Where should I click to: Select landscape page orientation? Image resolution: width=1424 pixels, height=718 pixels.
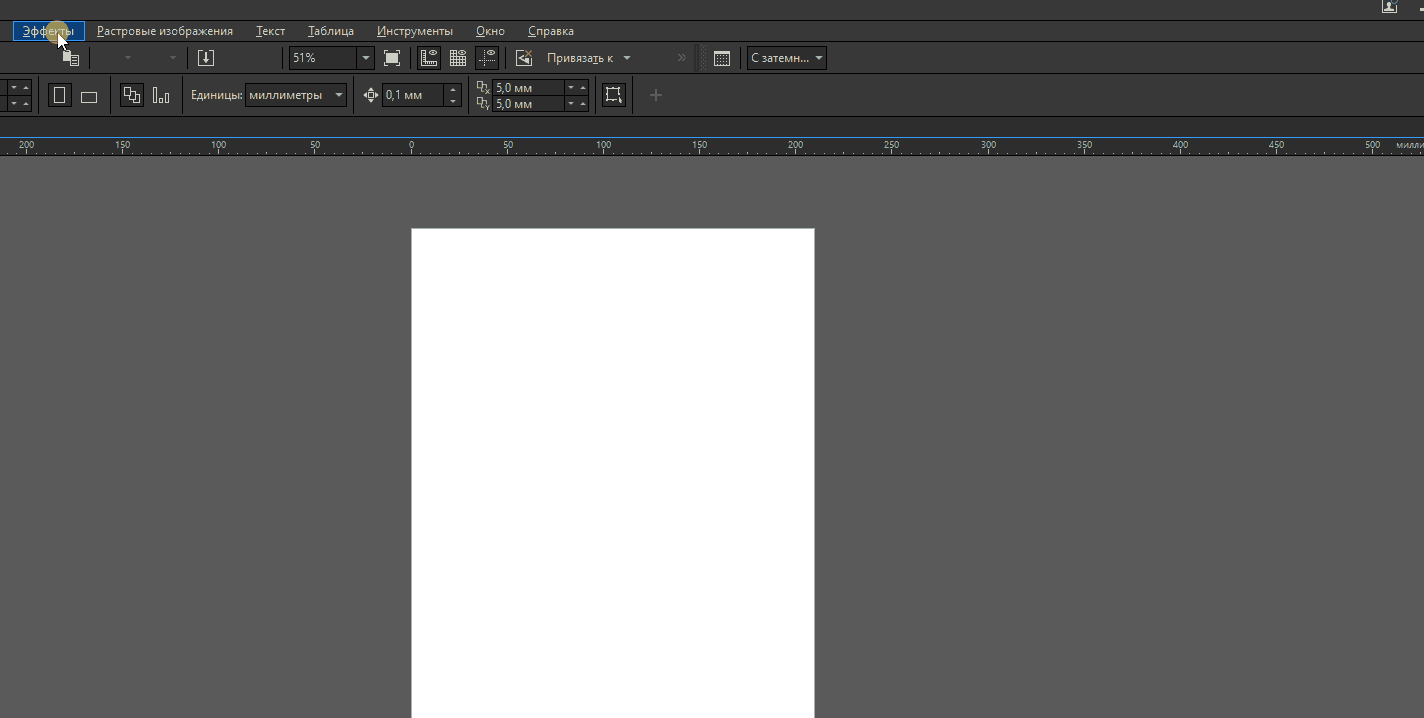pyautogui.click(x=89, y=96)
